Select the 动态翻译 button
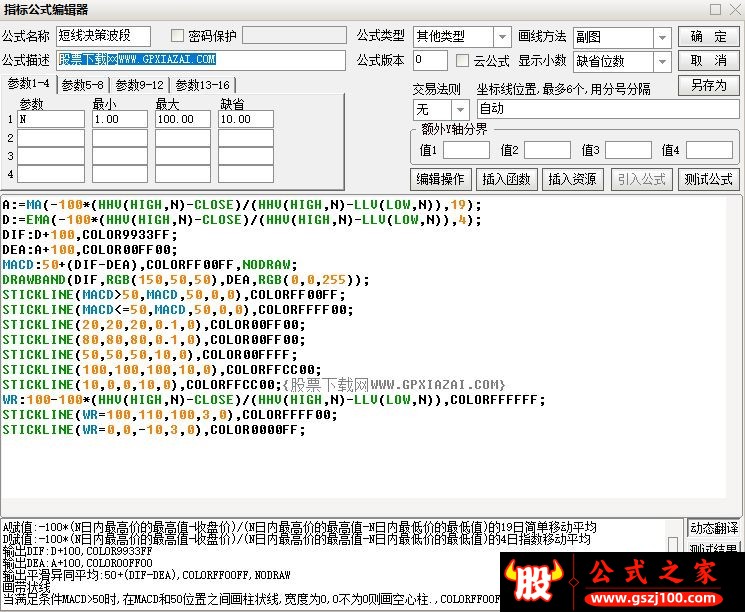Screen dimensions: 745x612 point(713,528)
